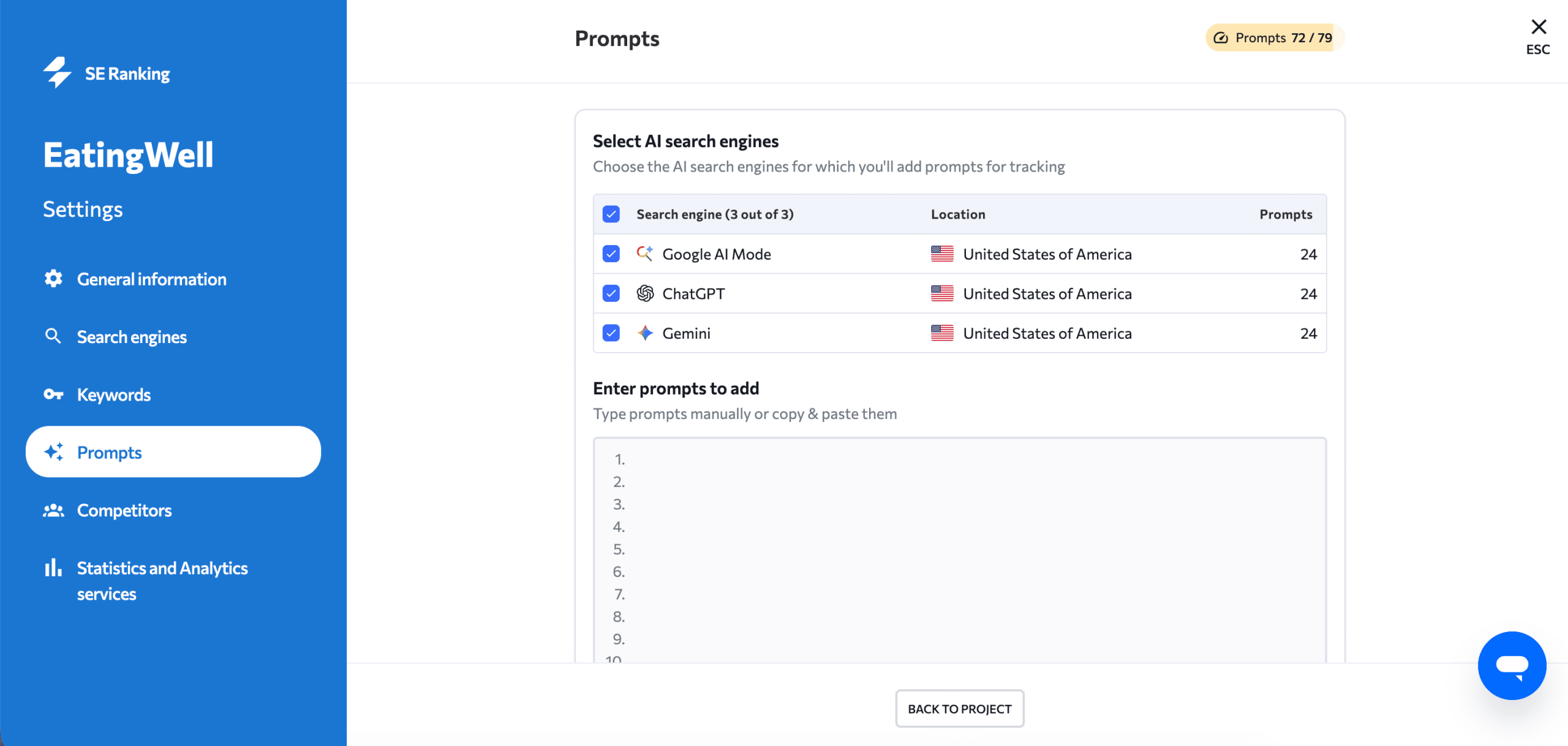Select the gear icon beside General information
1568x746 pixels.
point(53,279)
